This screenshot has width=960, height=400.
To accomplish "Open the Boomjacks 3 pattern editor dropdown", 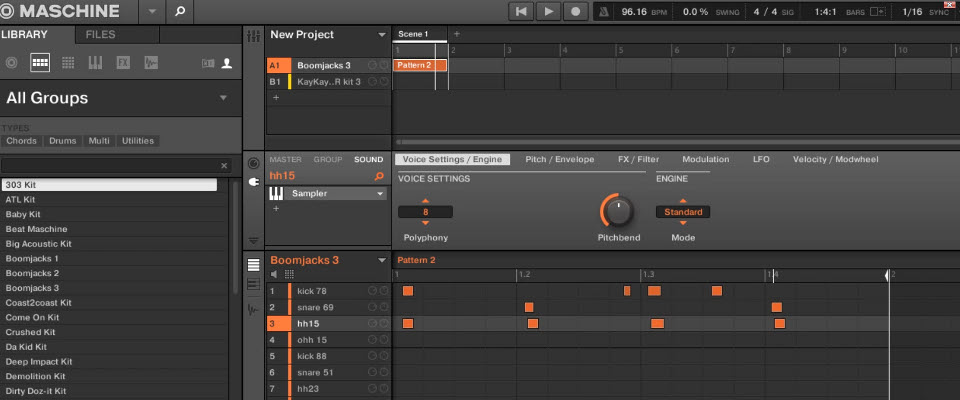I will pos(382,260).
